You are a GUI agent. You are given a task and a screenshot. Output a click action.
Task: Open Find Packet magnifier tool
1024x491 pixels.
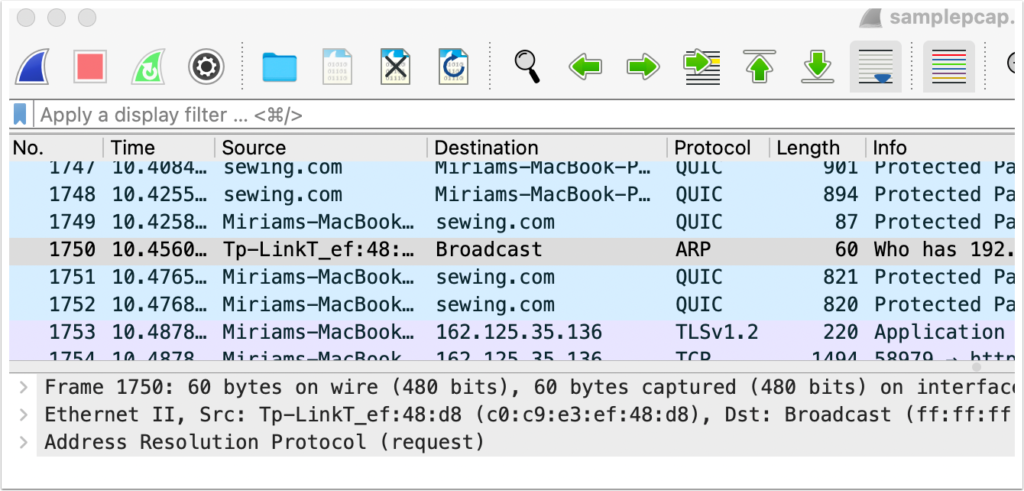pyautogui.click(x=528, y=67)
